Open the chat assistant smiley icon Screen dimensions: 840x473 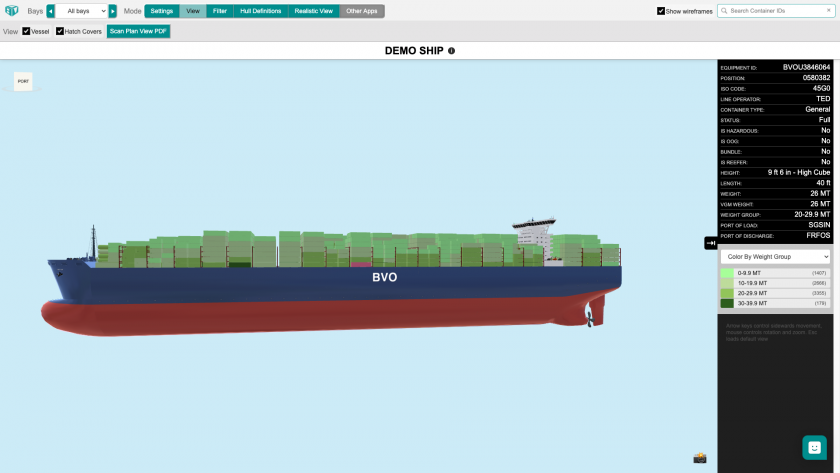tap(814, 447)
